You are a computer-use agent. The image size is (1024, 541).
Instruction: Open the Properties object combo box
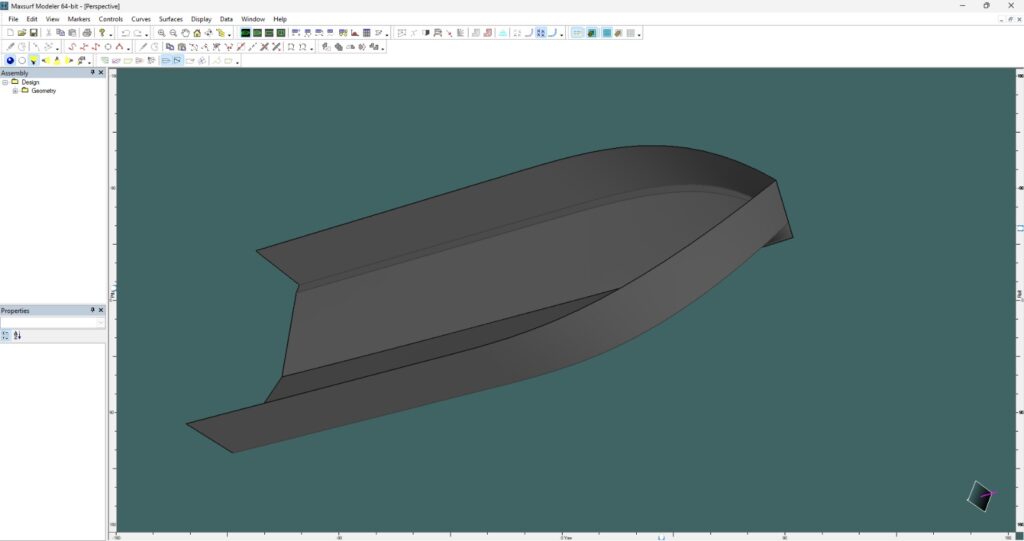tap(52, 323)
